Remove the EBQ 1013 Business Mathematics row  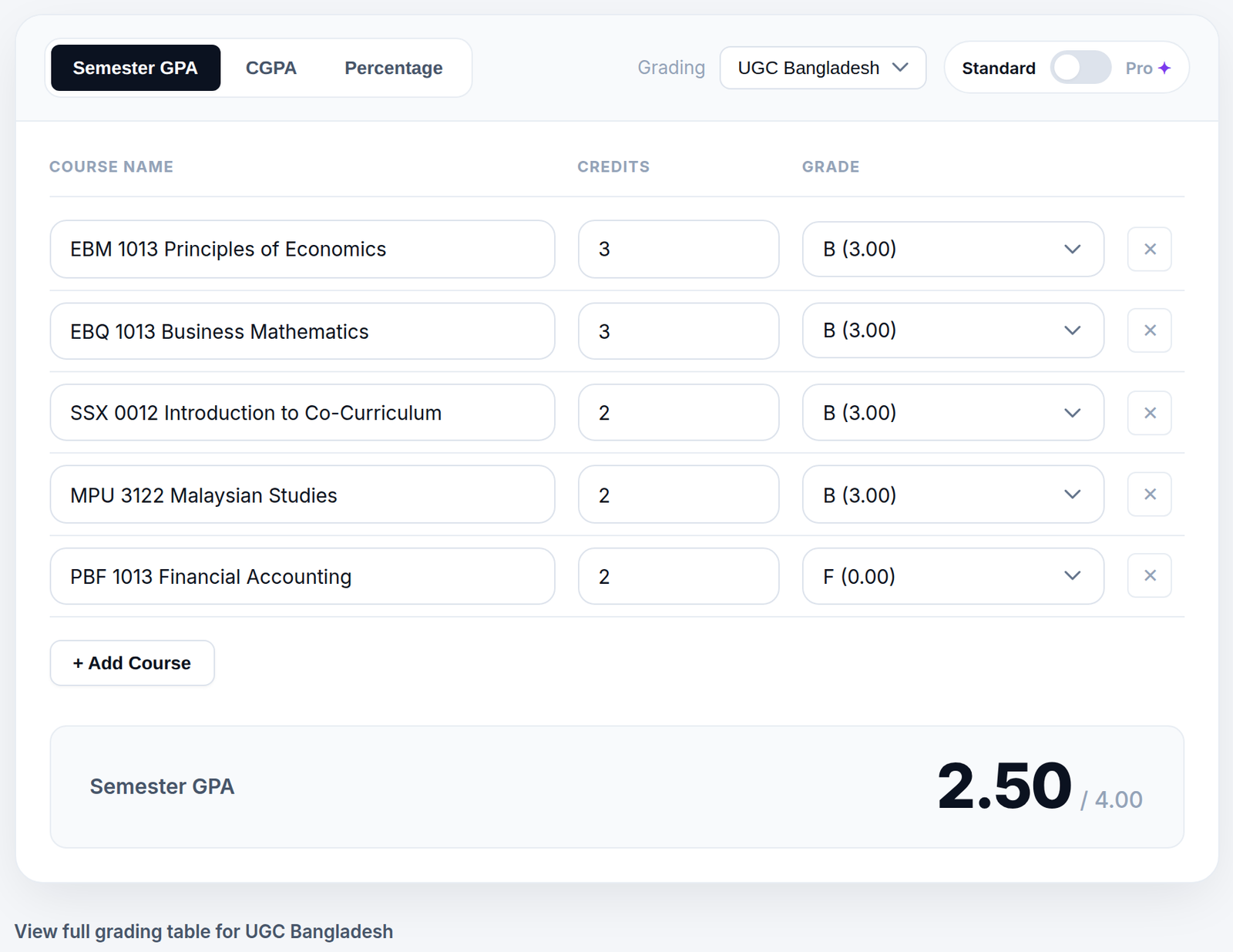tap(1149, 330)
